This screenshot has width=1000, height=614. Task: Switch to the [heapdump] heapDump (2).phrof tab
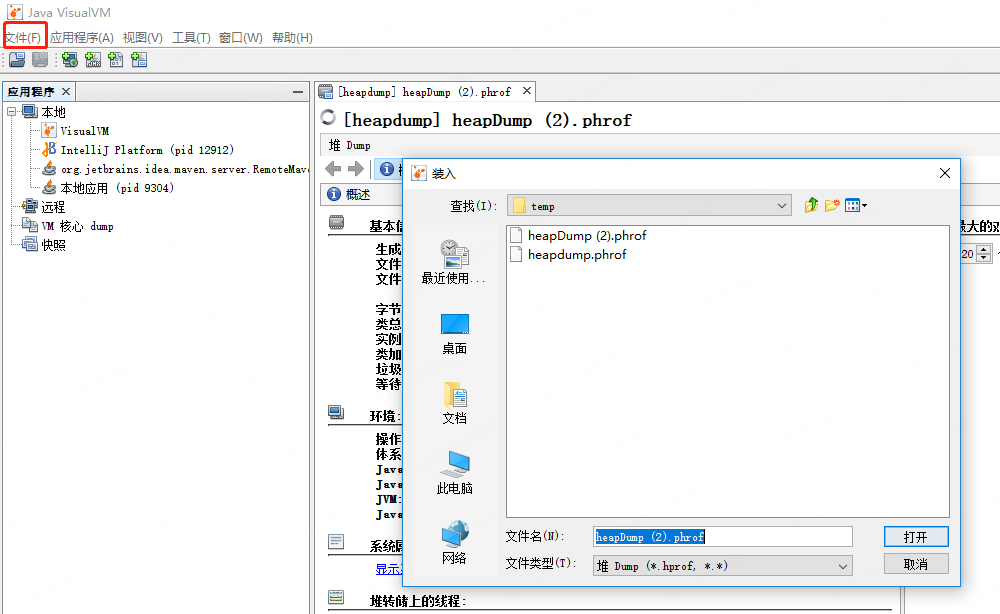(x=424, y=92)
